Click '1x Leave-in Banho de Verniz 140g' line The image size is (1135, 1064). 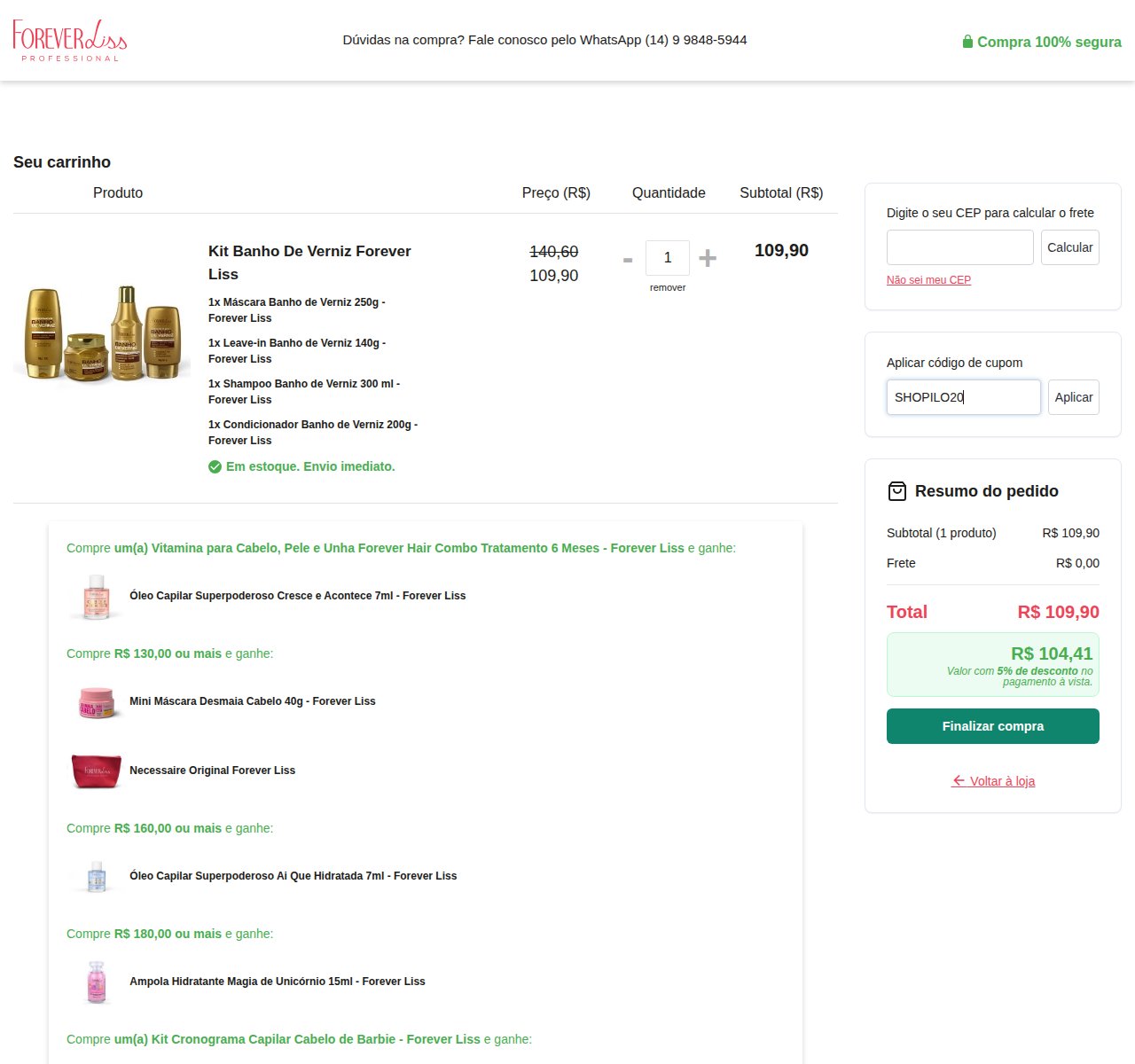pos(297,351)
